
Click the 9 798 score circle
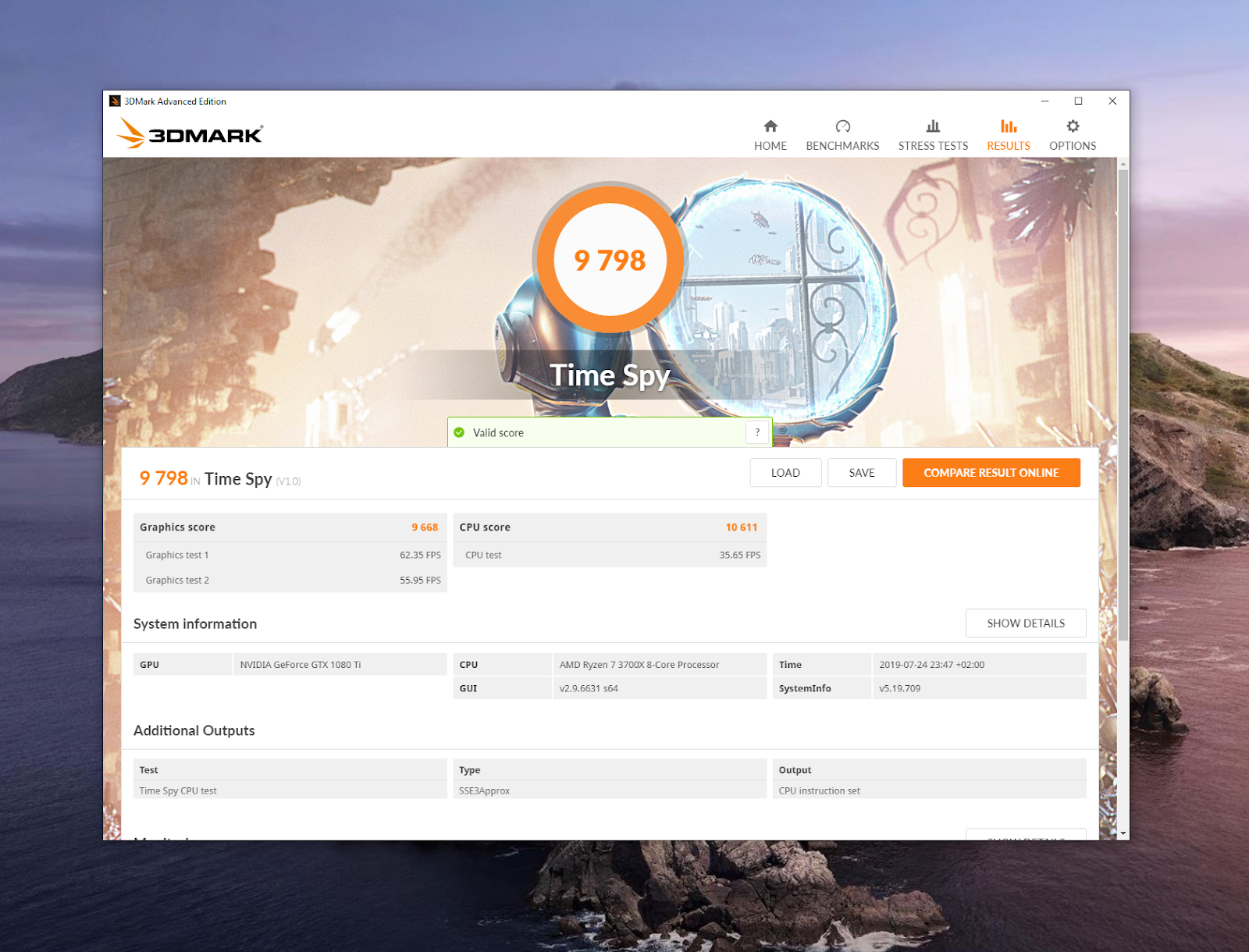[x=610, y=260]
